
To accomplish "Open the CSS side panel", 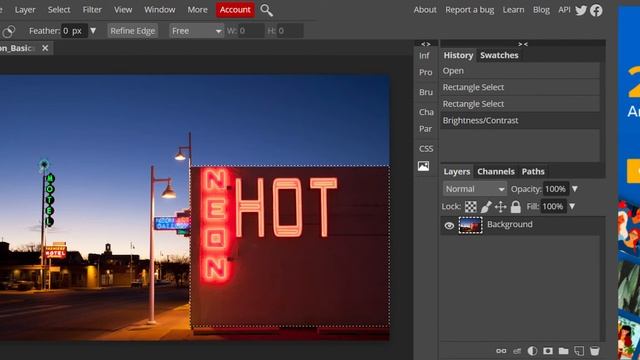I will pos(426,149).
